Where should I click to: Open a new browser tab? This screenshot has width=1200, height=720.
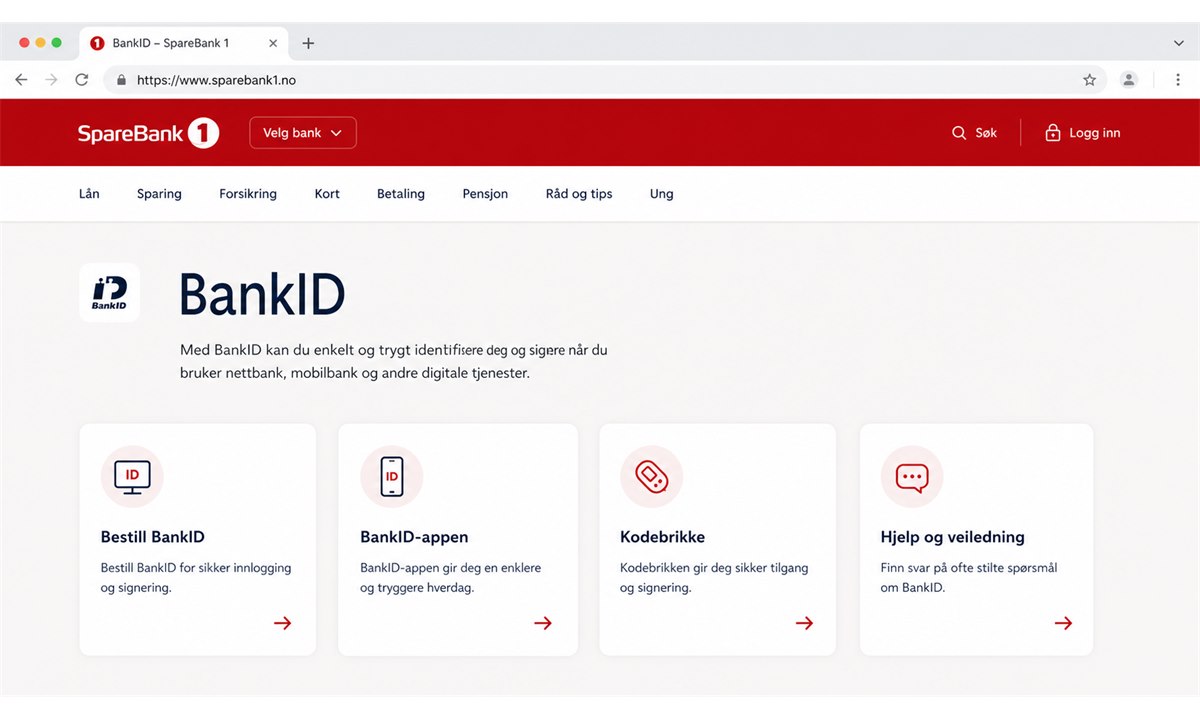coord(308,43)
